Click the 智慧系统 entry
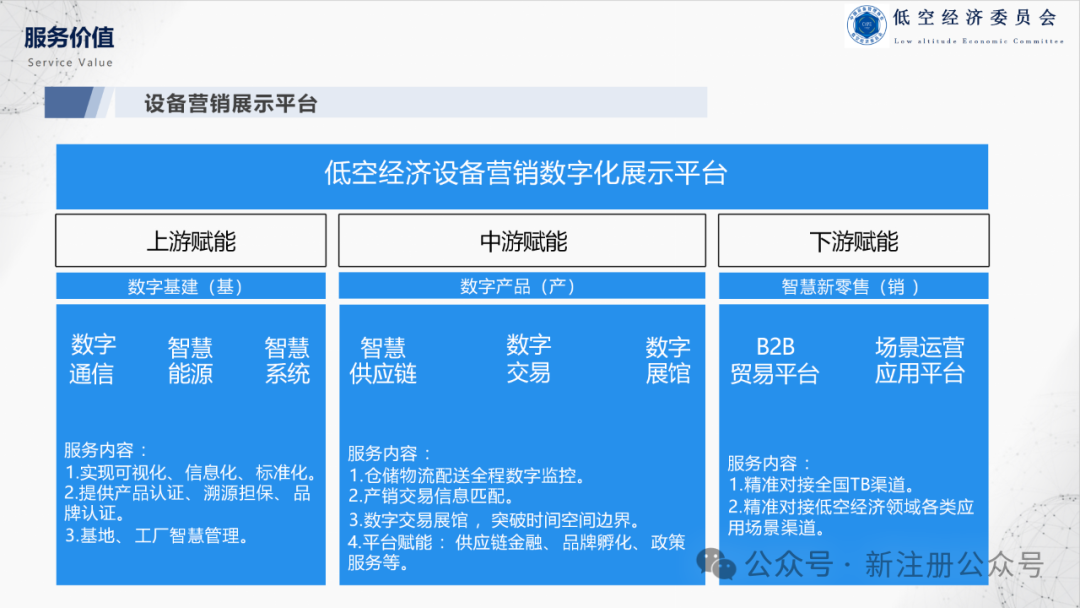 287,361
